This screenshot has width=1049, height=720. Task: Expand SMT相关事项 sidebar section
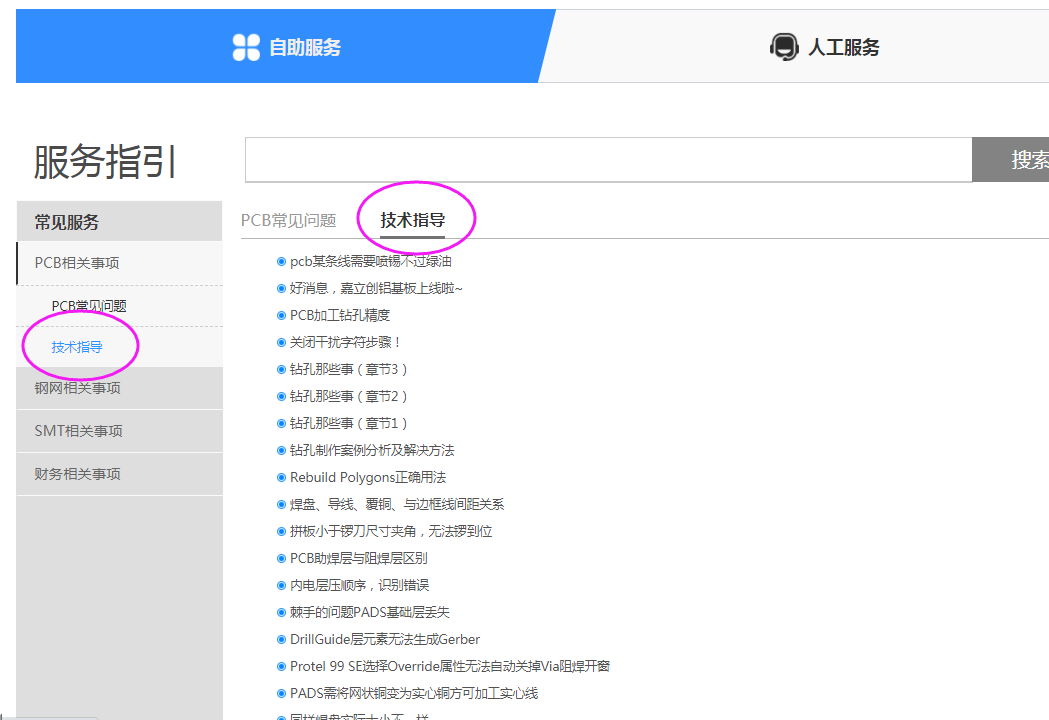[x=78, y=431]
